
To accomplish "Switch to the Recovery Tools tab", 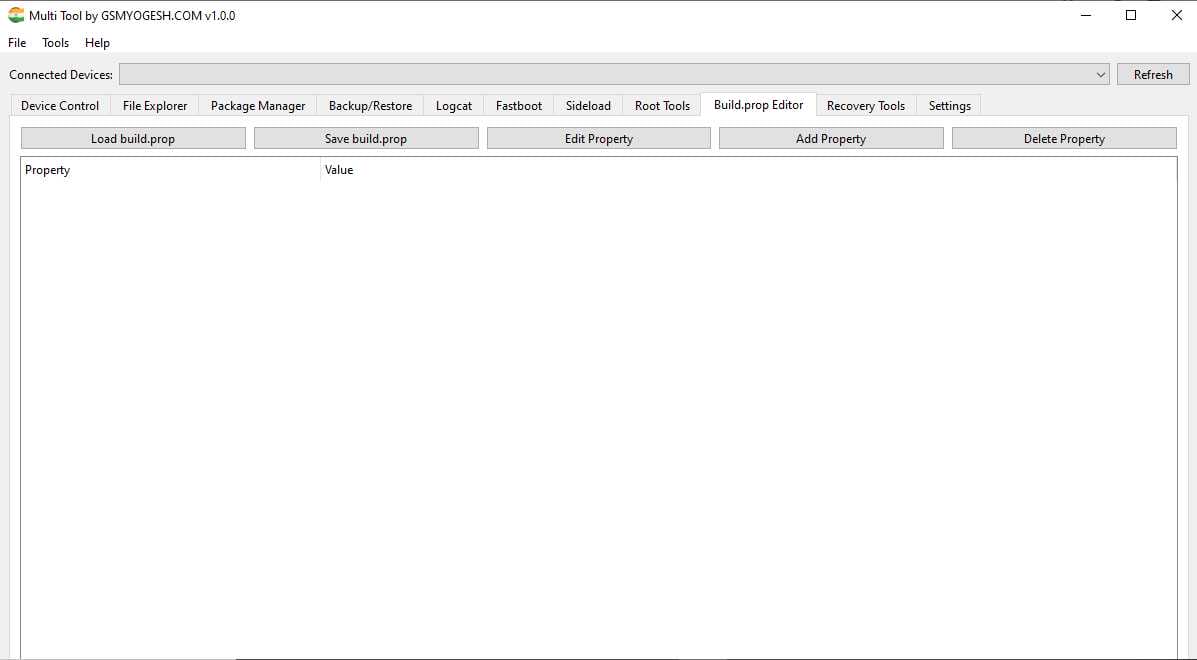I will 866,106.
